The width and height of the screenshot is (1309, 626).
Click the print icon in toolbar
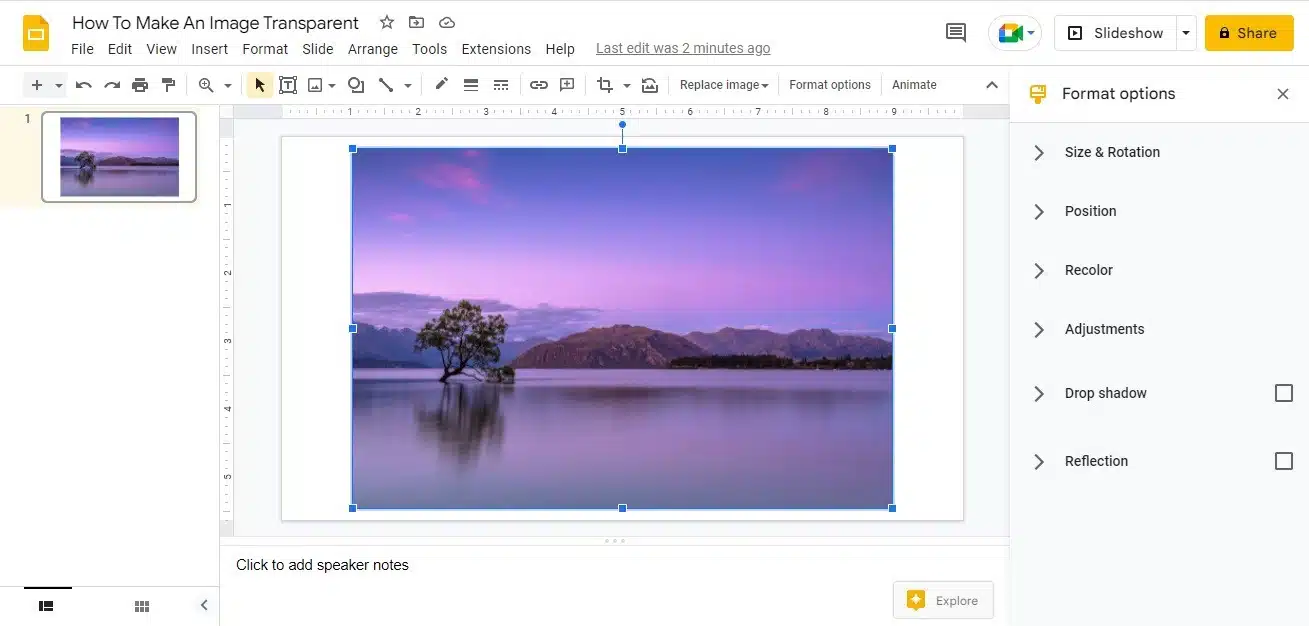[140, 85]
